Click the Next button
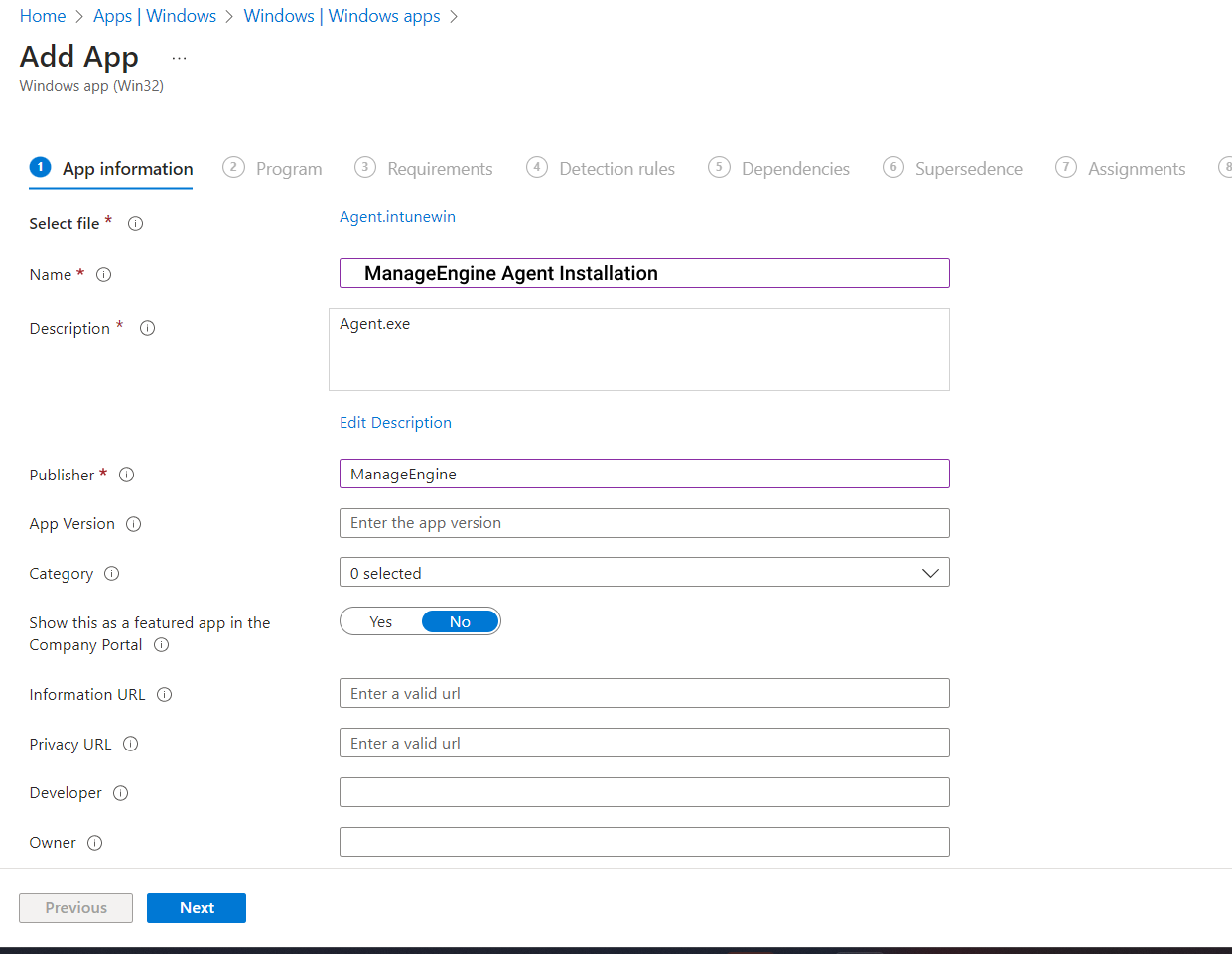This screenshot has width=1232, height=954. point(197,908)
